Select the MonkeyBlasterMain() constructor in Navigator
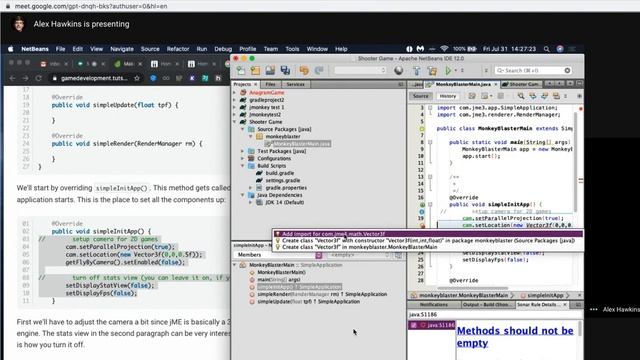640x360 pixels. point(281,273)
